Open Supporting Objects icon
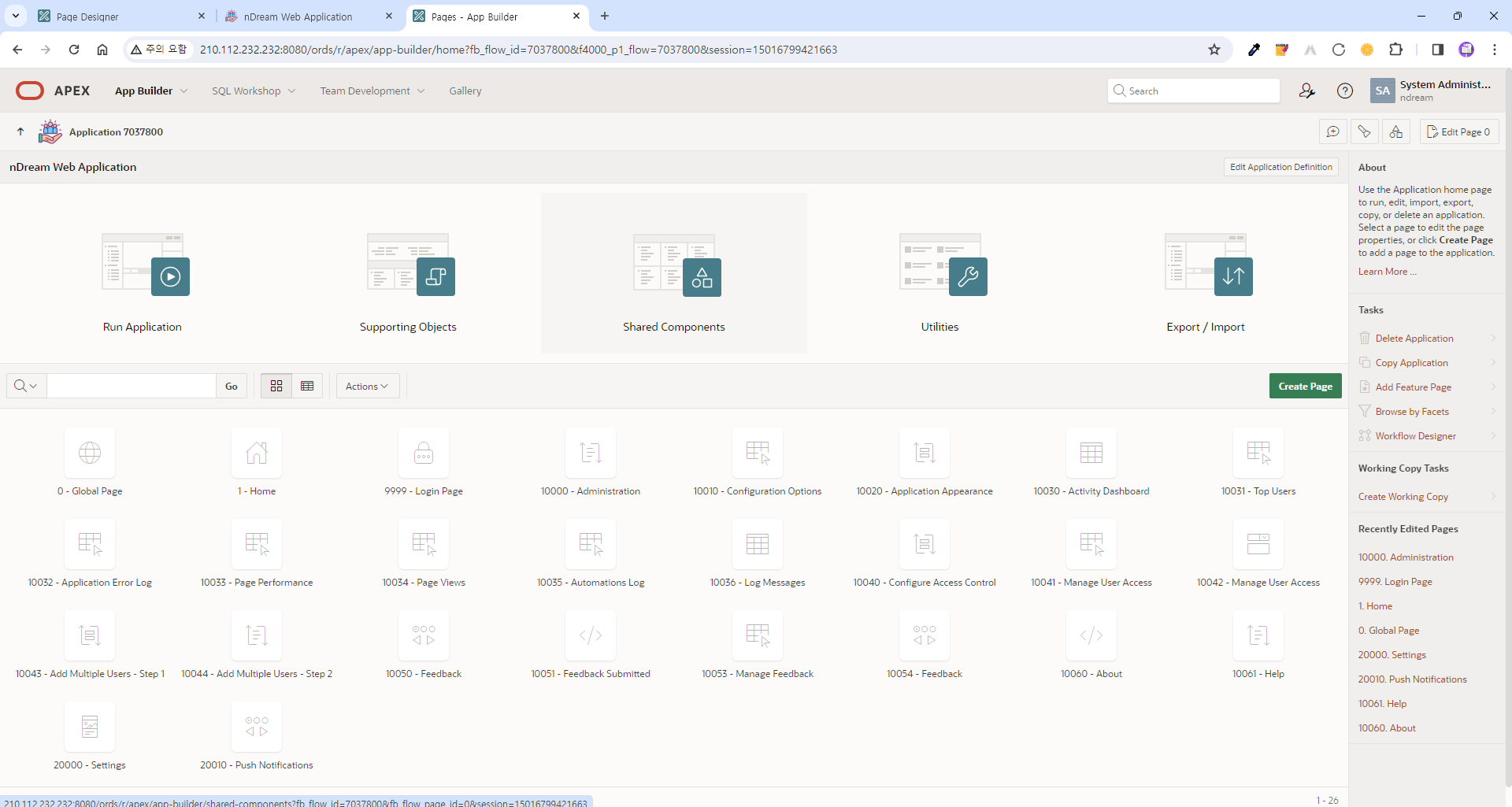The width and height of the screenshot is (1512, 807). (411, 265)
